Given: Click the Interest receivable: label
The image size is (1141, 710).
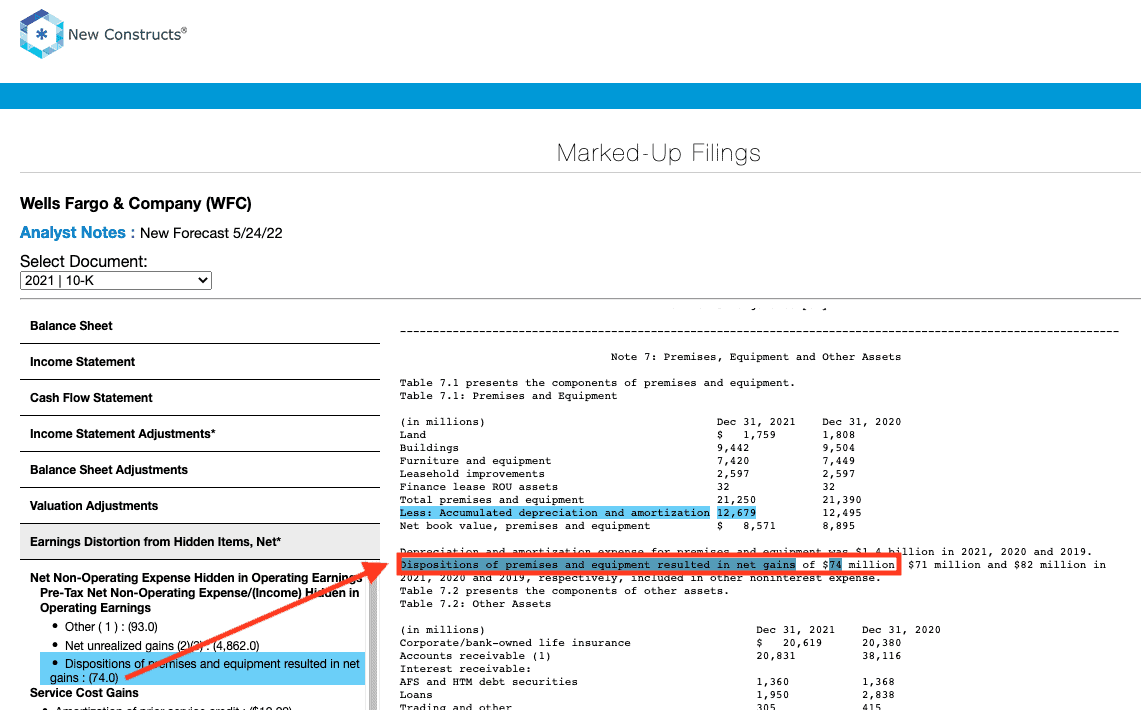Looking at the screenshot, I should tap(465, 669).
